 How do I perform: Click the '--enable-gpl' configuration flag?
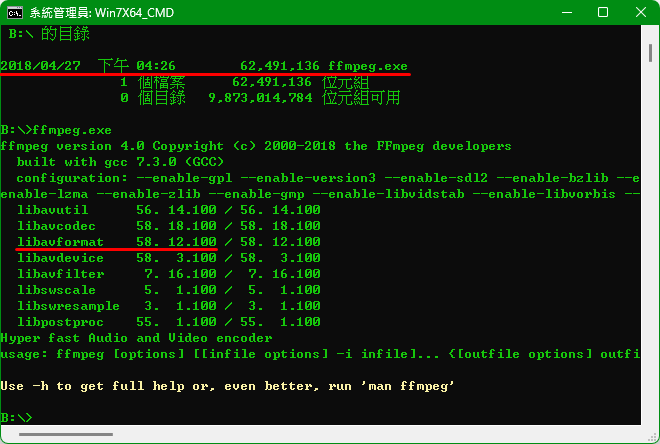tap(184, 178)
